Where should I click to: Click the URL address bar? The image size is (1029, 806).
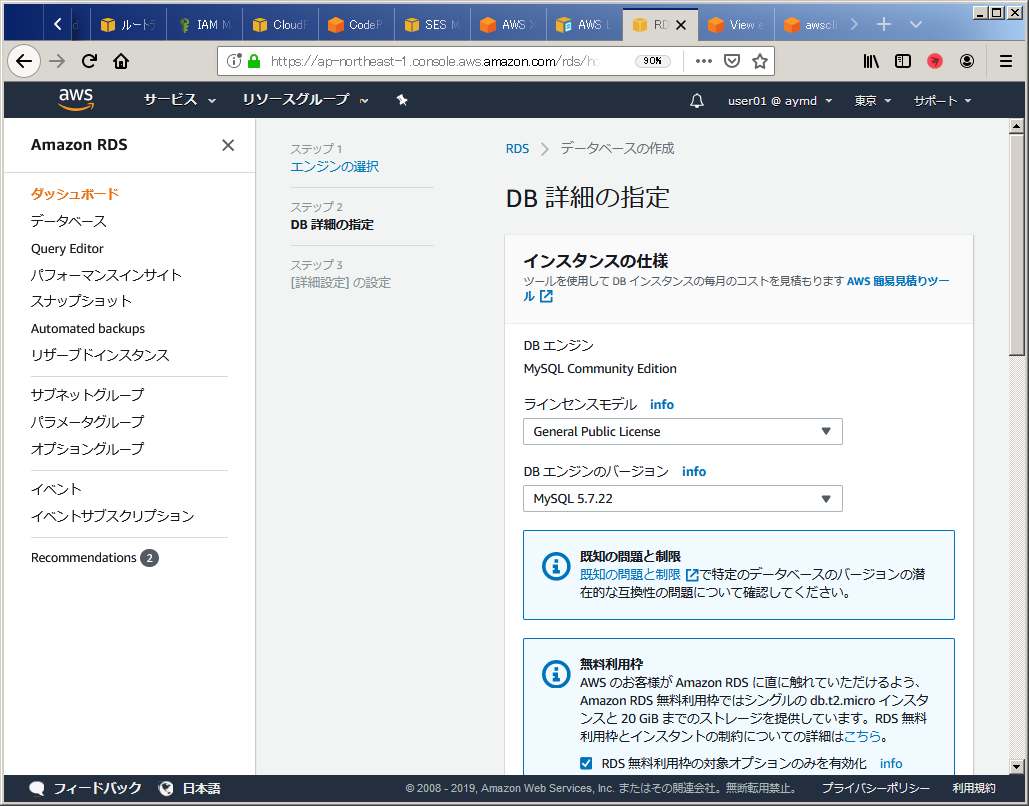point(433,61)
